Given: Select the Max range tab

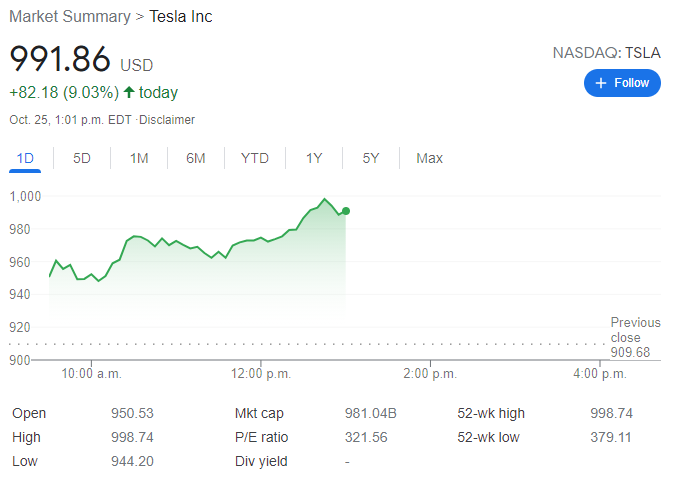Looking at the screenshot, I should pos(429,158).
